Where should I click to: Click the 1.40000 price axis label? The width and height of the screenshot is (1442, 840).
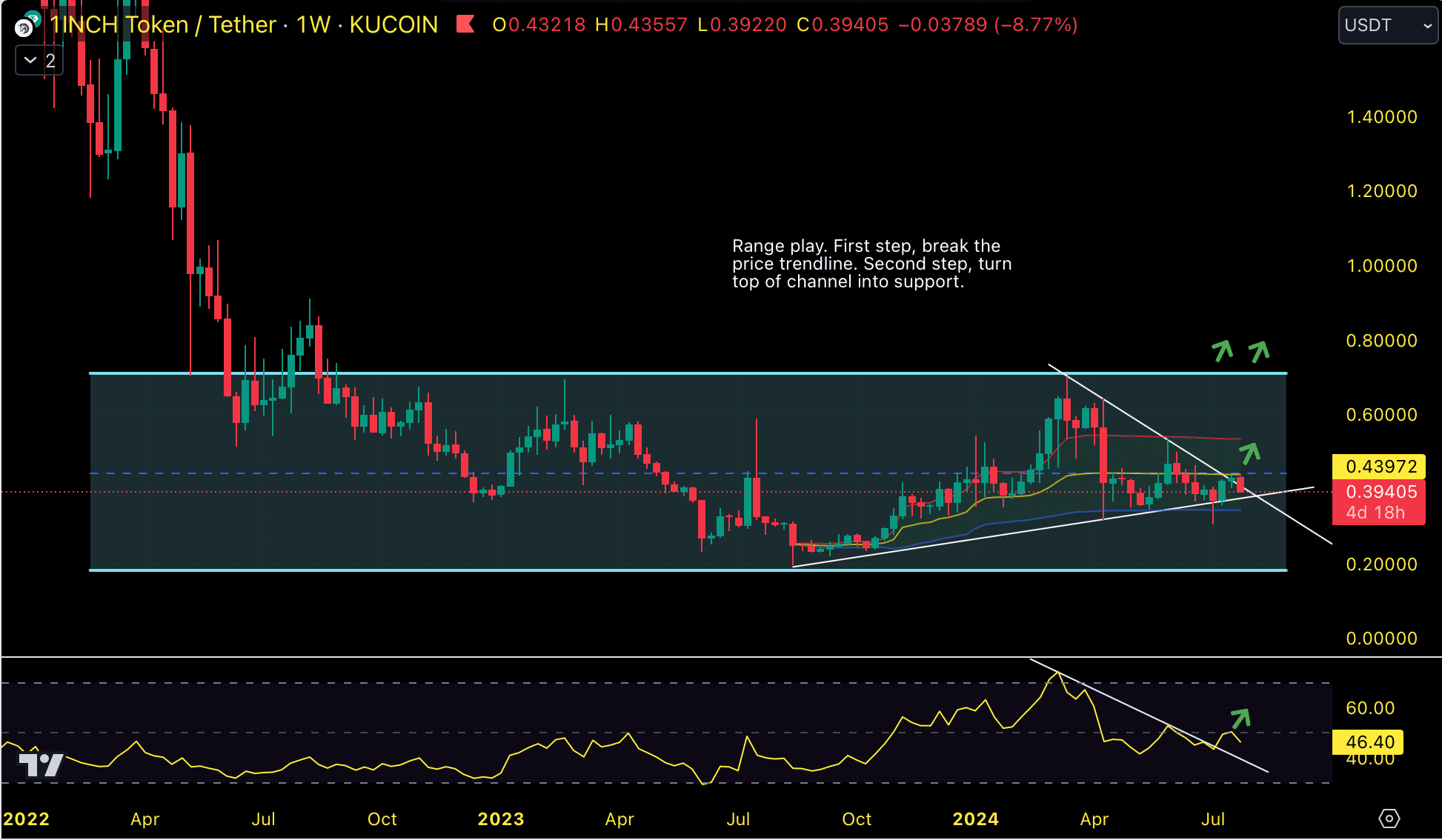[1381, 117]
